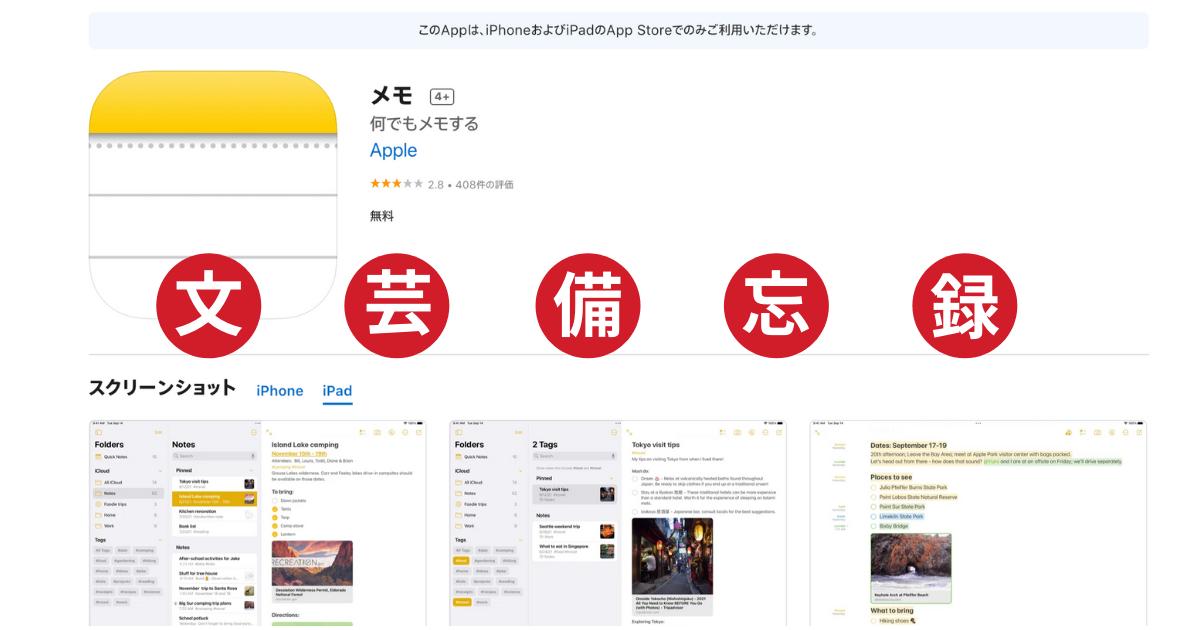Open the Island Lake camping screenshot
Viewport: 1200px width, 630px height.
(257, 524)
